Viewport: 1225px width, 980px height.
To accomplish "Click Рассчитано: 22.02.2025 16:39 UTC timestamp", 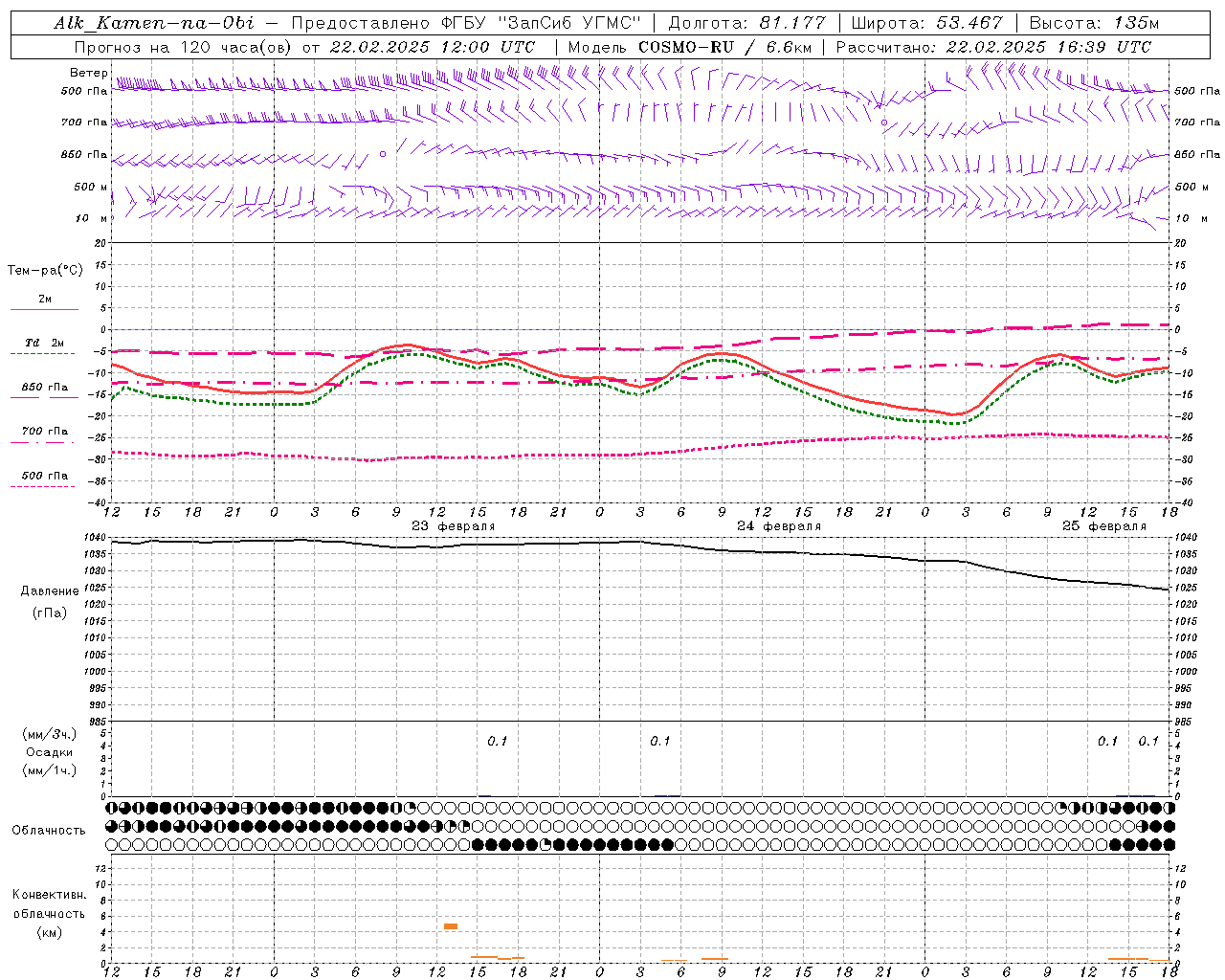I will pos(993,47).
